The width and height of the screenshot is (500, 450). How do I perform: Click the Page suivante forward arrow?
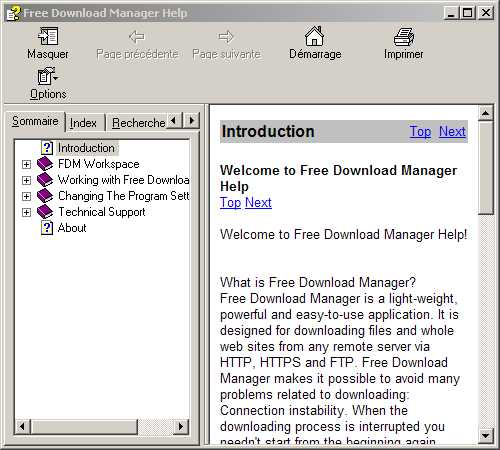click(226, 37)
